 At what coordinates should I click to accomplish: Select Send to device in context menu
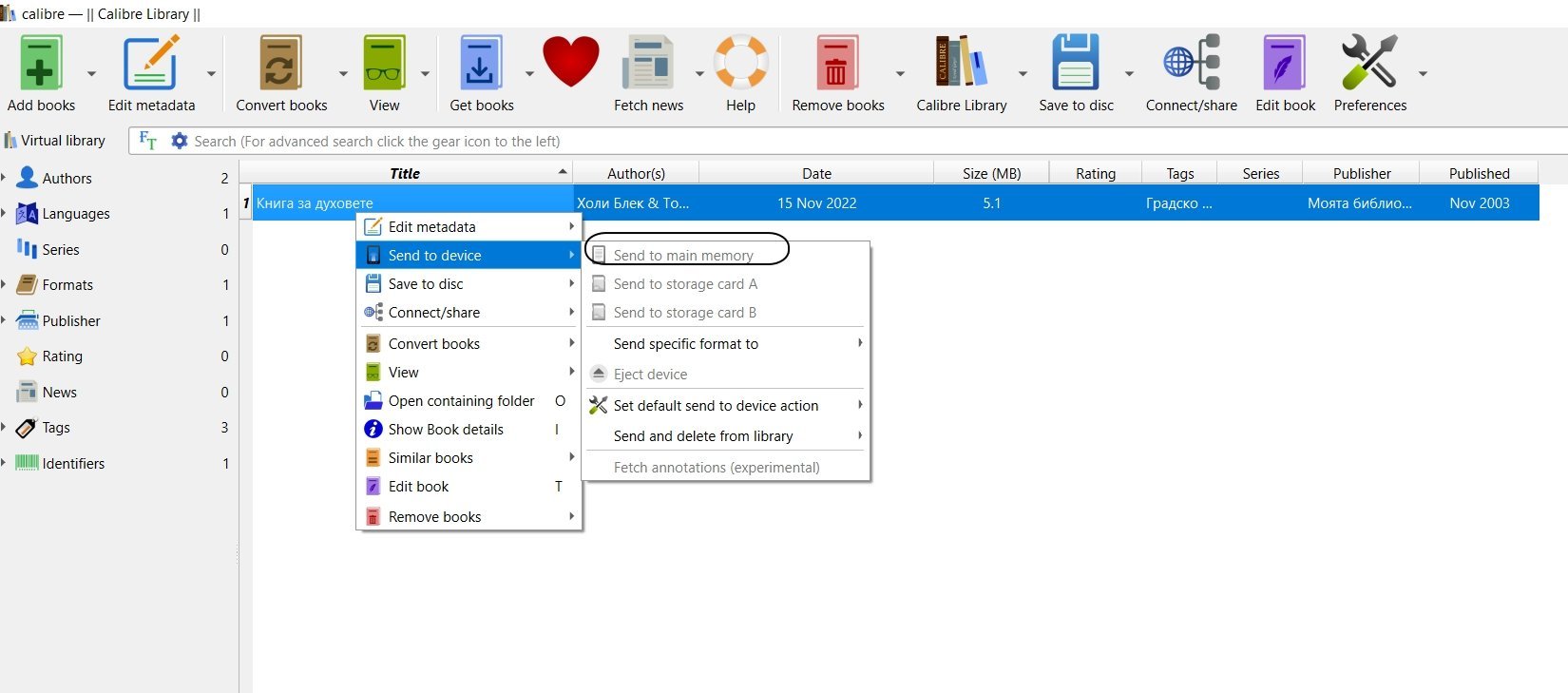click(x=468, y=255)
